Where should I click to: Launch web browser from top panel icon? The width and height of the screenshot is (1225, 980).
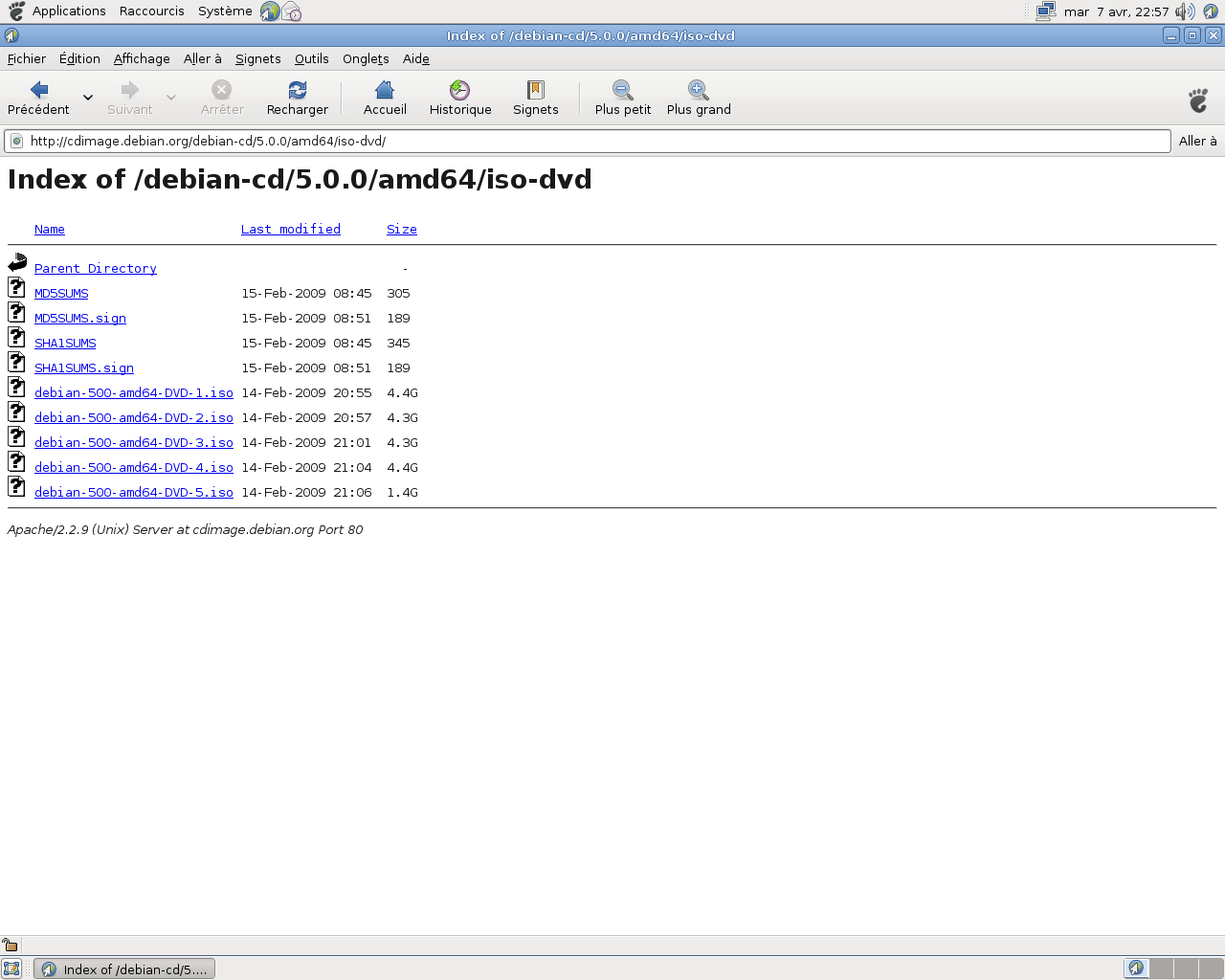click(x=270, y=11)
